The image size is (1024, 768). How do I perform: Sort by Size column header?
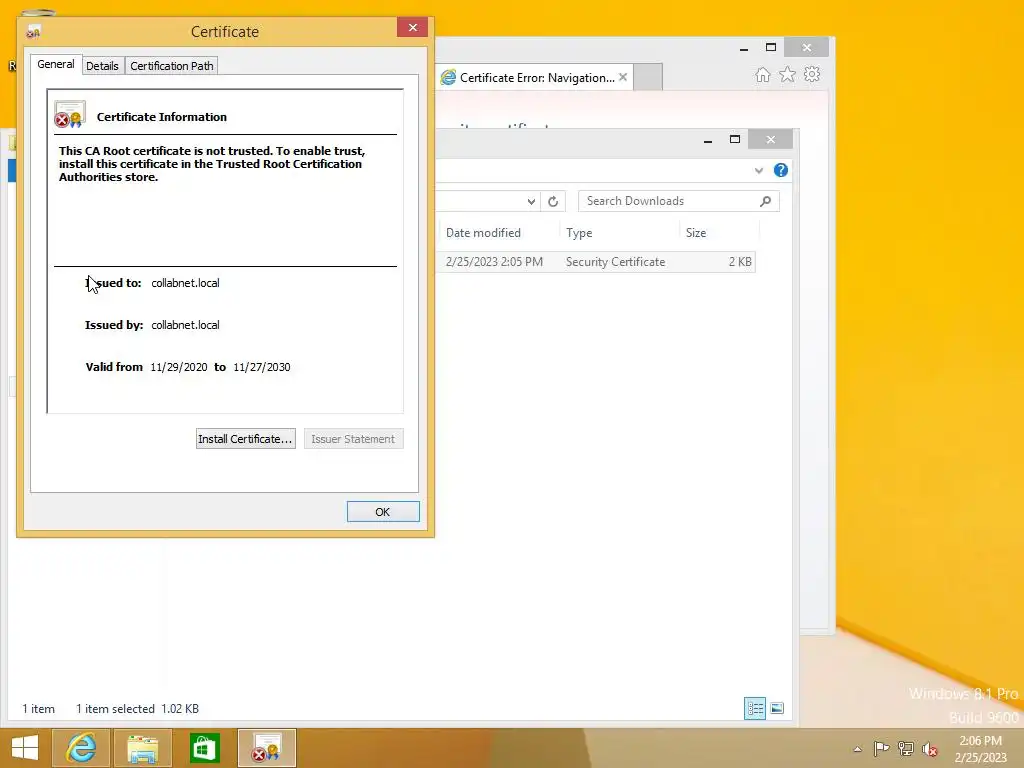pyautogui.click(x=696, y=232)
